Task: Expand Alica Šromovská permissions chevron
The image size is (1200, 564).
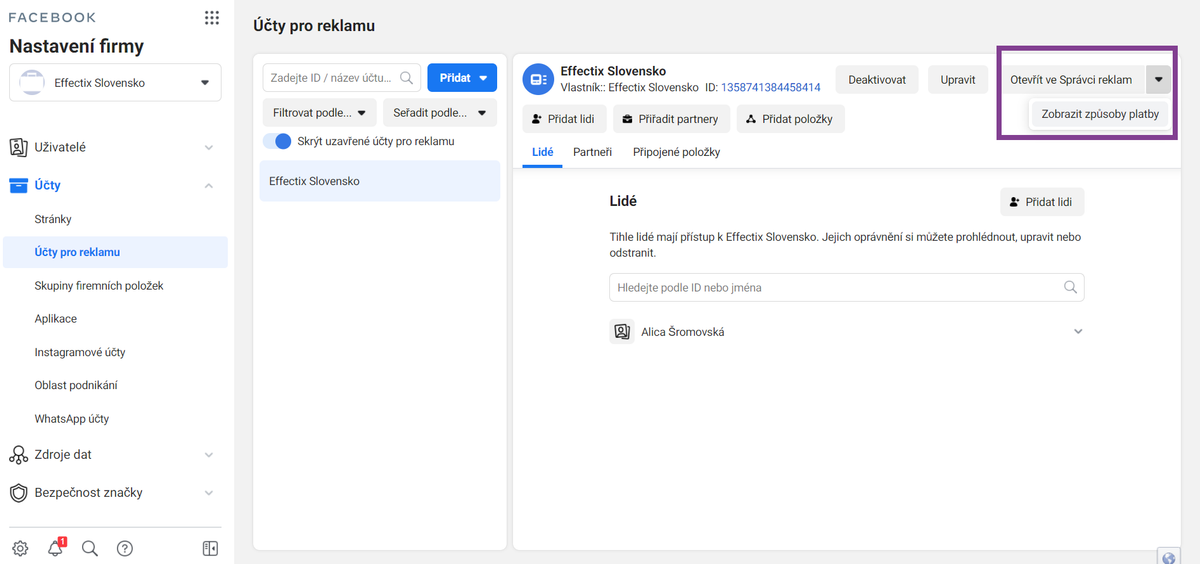Action: [1078, 331]
